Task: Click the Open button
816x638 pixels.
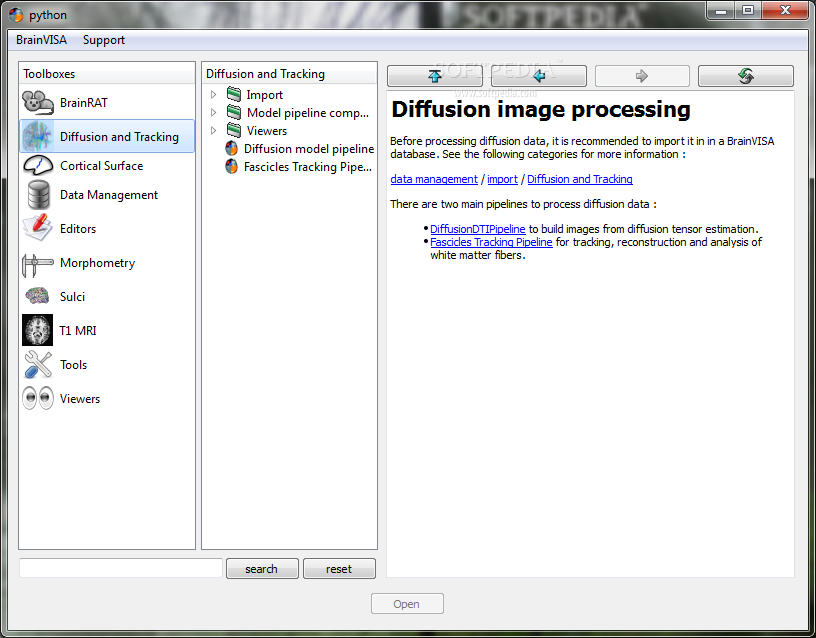Action: (407, 604)
